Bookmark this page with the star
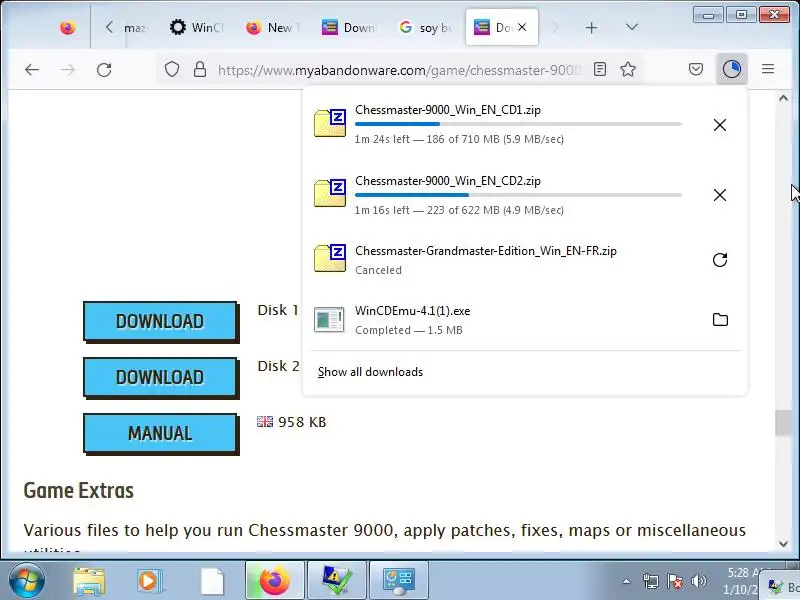Image resolution: width=800 pixels, height=600 pixels. [628, 69]
